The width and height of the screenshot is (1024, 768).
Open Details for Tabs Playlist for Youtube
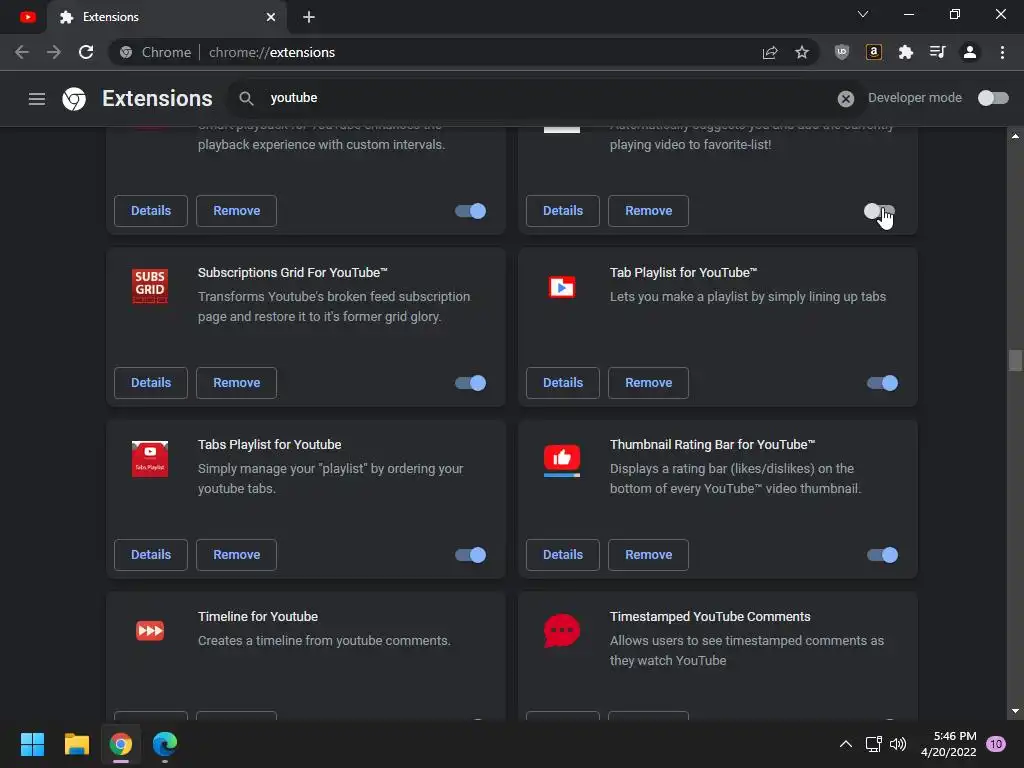point(151,555)
